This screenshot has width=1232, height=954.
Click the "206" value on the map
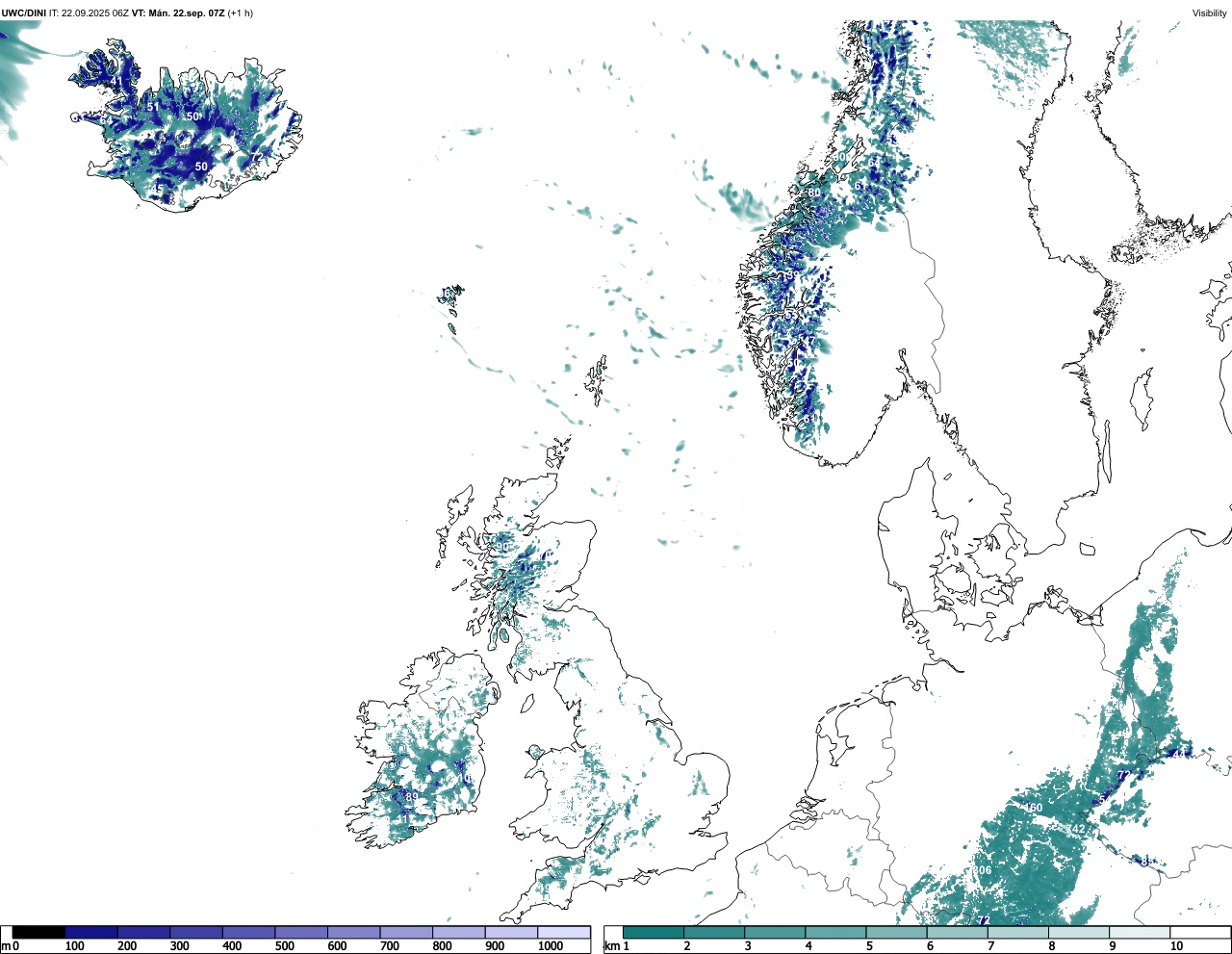(x=982, y=870)
